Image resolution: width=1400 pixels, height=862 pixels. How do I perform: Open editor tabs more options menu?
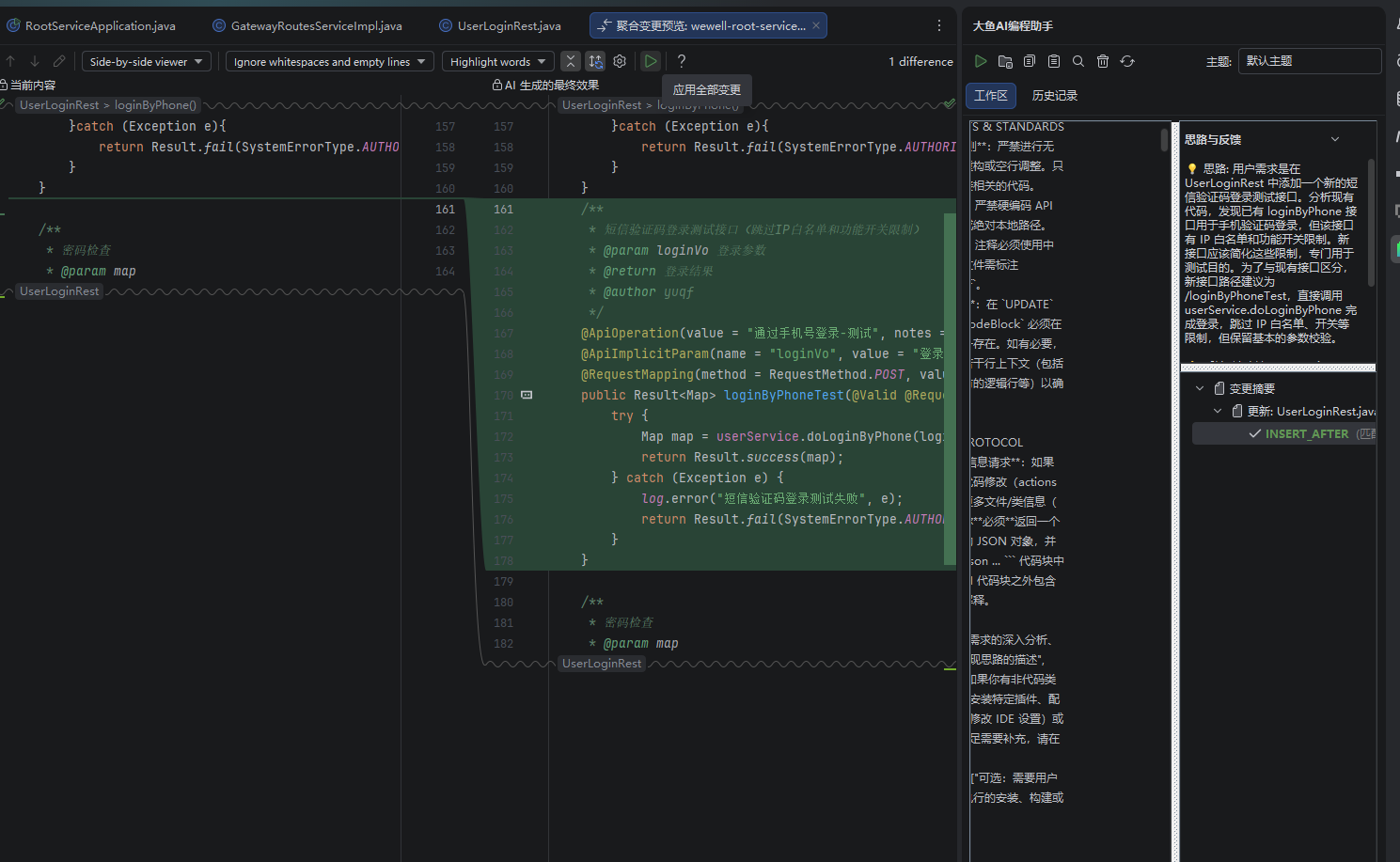pyautogui.click(x=939, y=26)
